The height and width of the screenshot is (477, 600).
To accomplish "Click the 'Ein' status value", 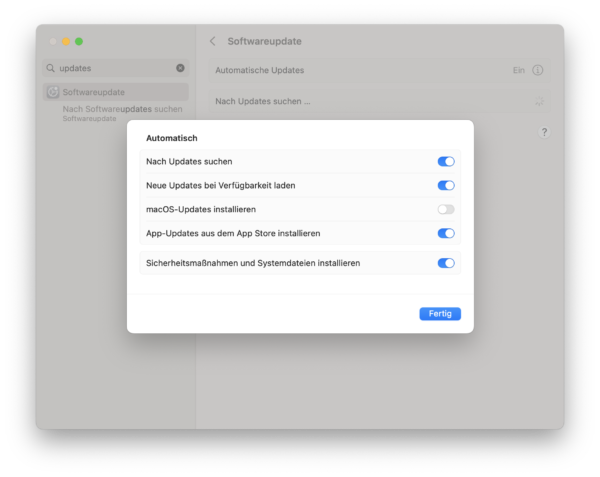I will 519,70.
